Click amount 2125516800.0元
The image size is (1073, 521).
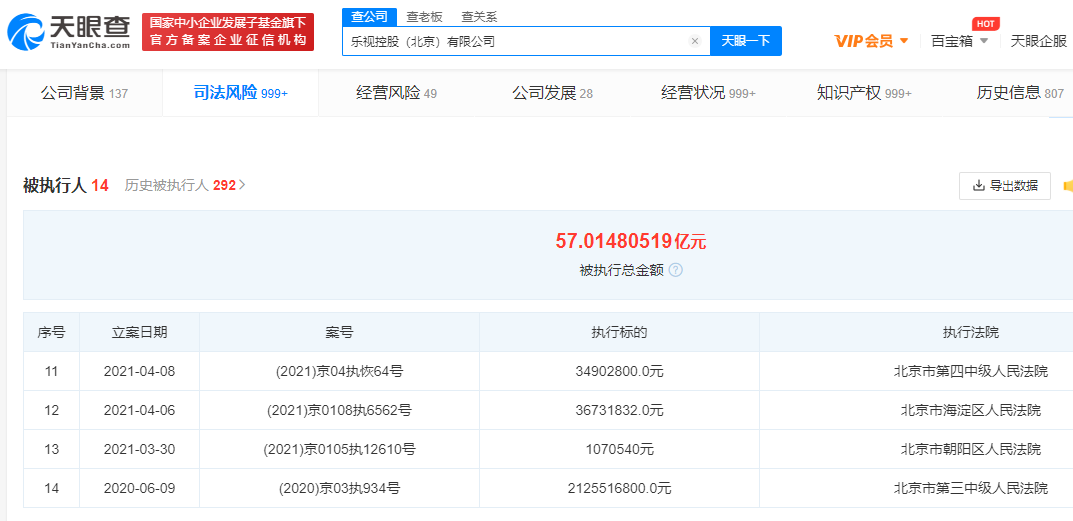point(619,489)
